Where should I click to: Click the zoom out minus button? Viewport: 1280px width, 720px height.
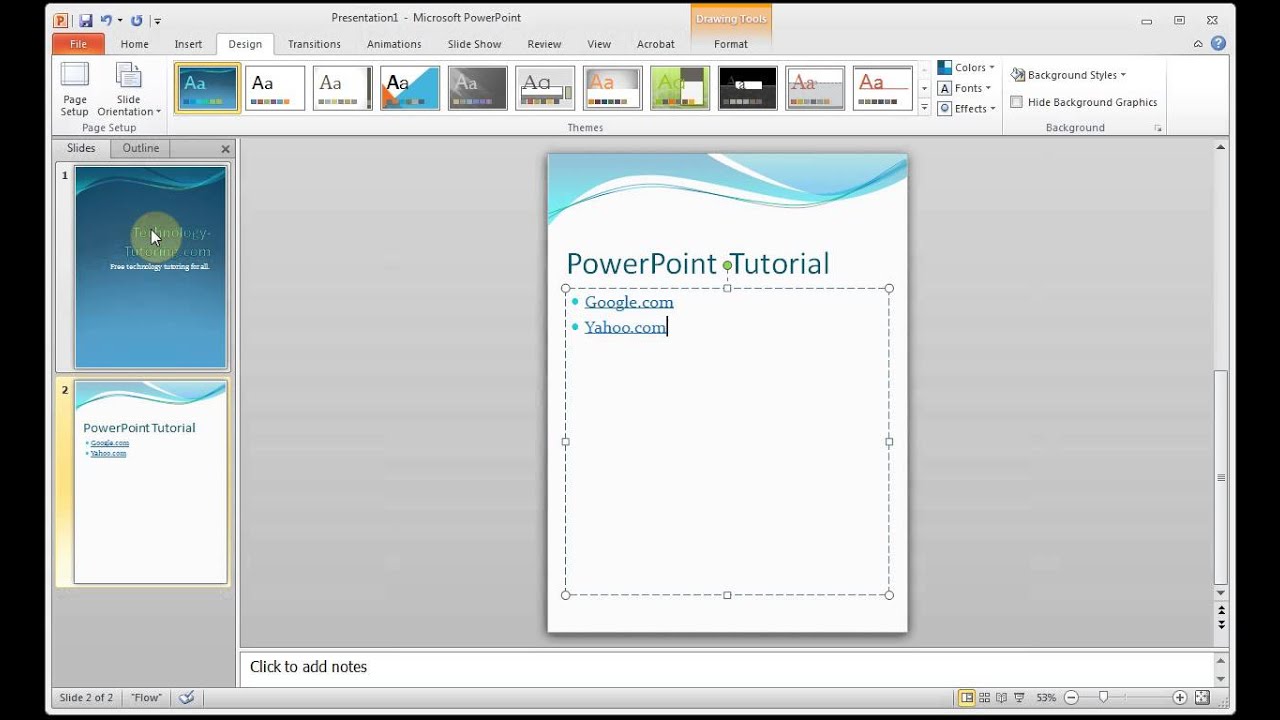click(1071, 698)
